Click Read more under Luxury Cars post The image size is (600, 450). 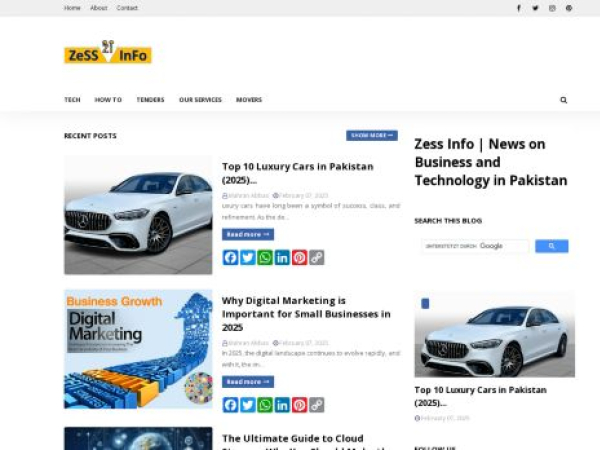(248, 234)
